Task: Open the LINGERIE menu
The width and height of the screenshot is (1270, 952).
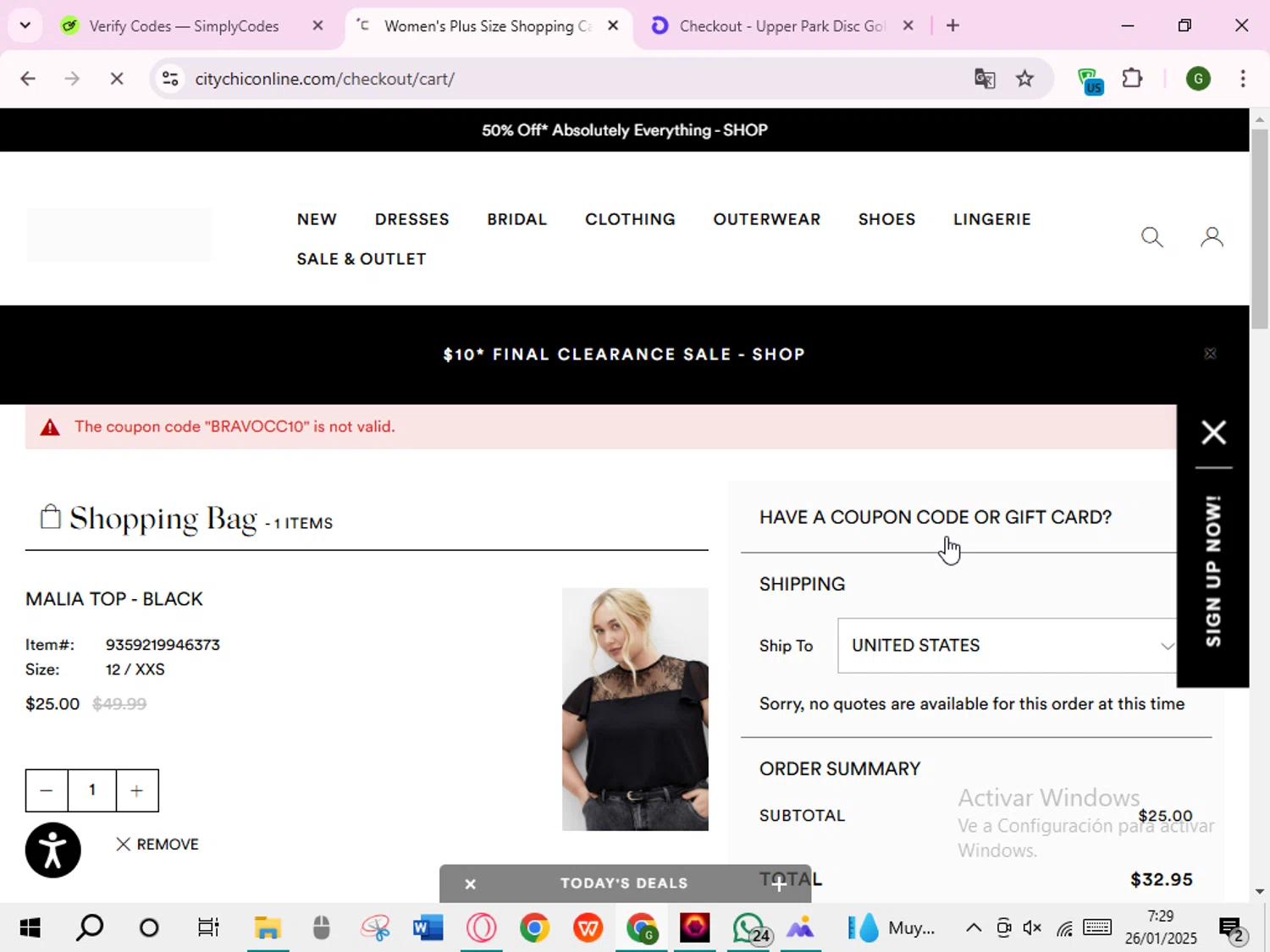Action: pyautogui.click(x=992, y=219)
